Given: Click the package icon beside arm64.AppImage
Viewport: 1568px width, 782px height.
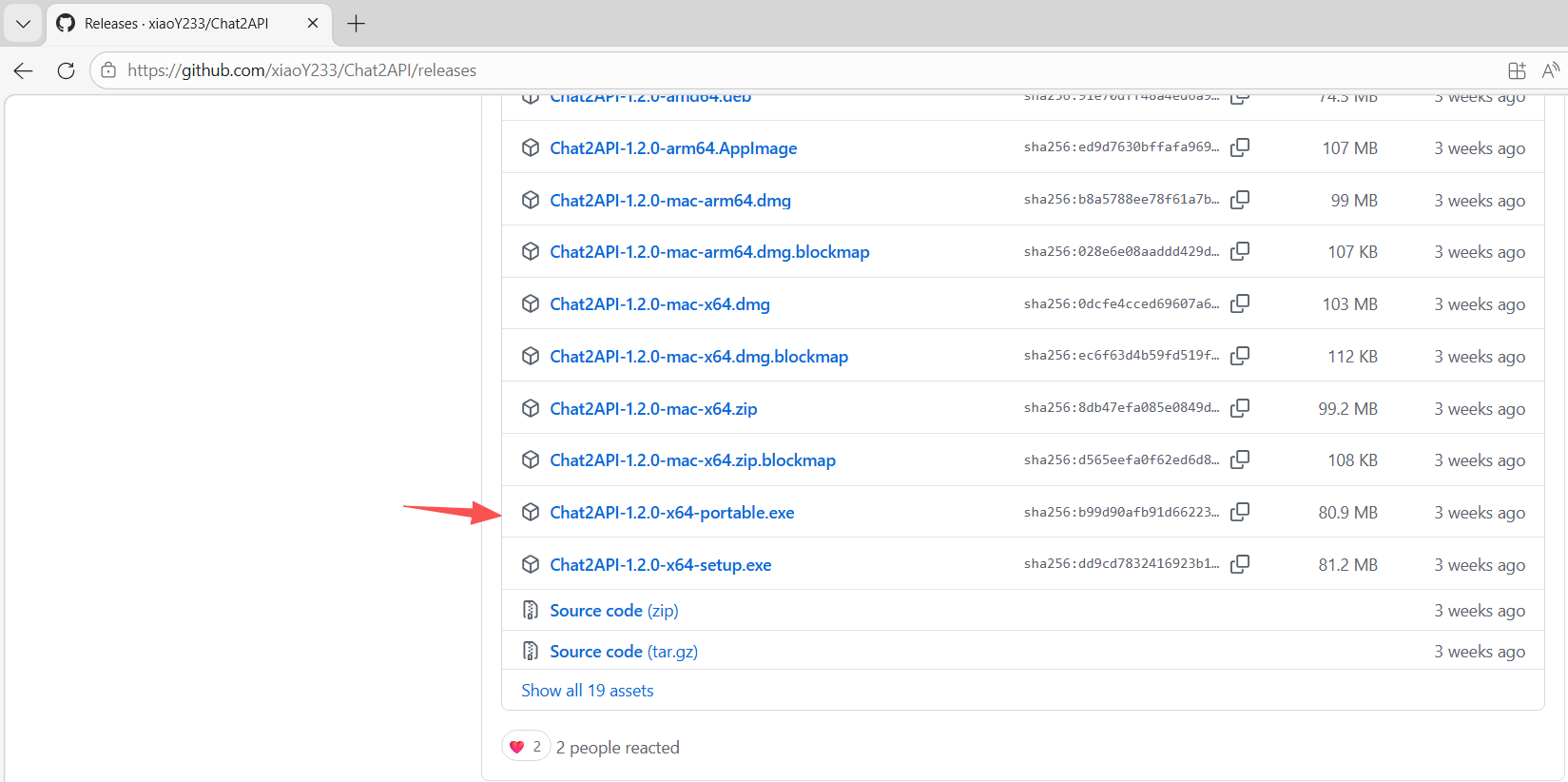Looking at the screenshot, I should point(531,147).
